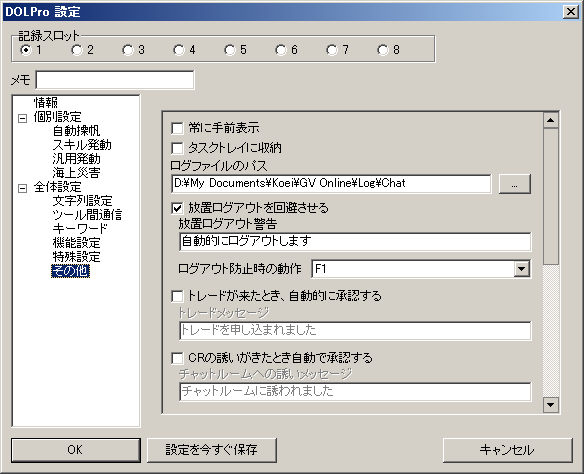Click the scrollbar up arrow

550,121
